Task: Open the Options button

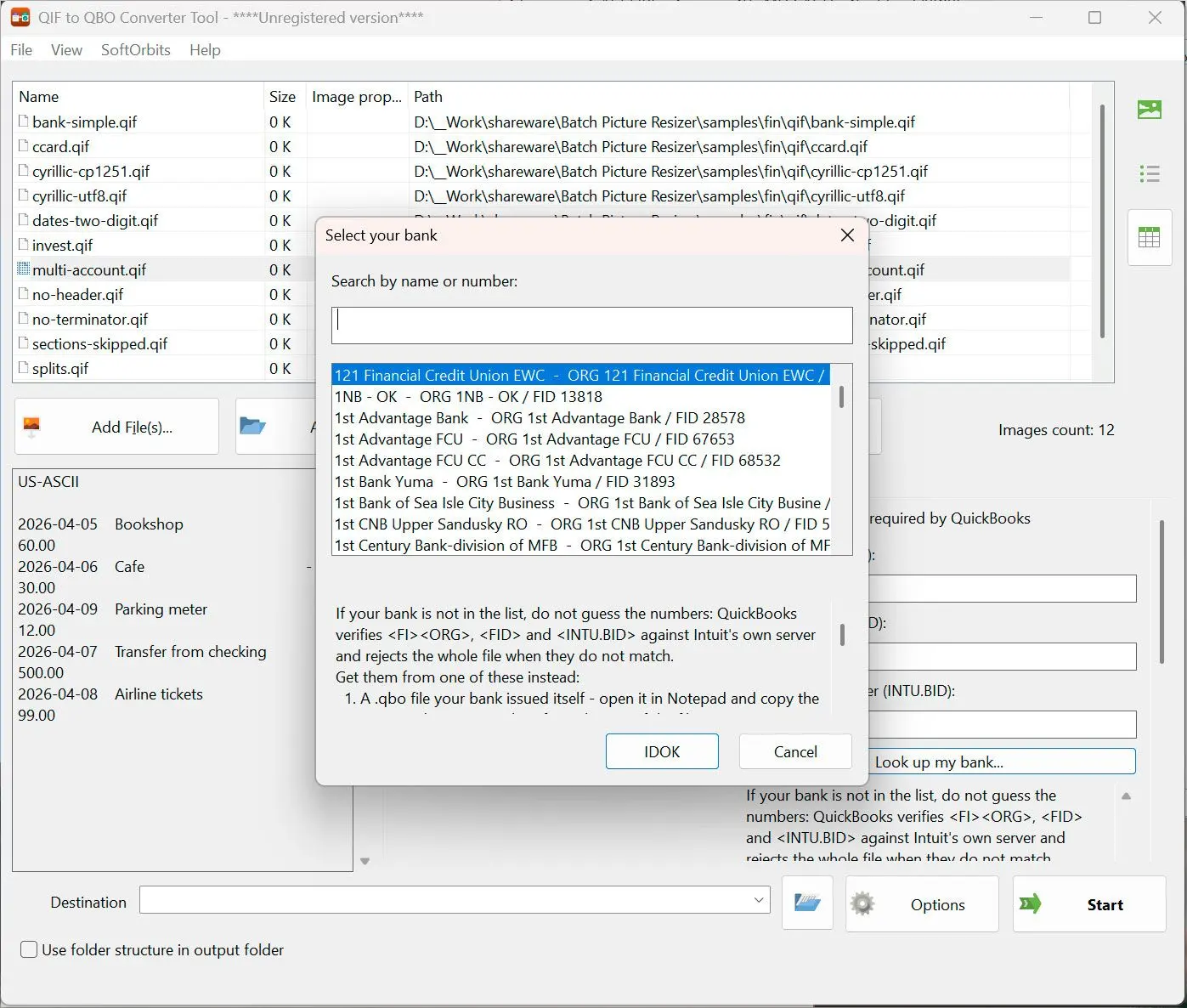Action: click(922, 904)
